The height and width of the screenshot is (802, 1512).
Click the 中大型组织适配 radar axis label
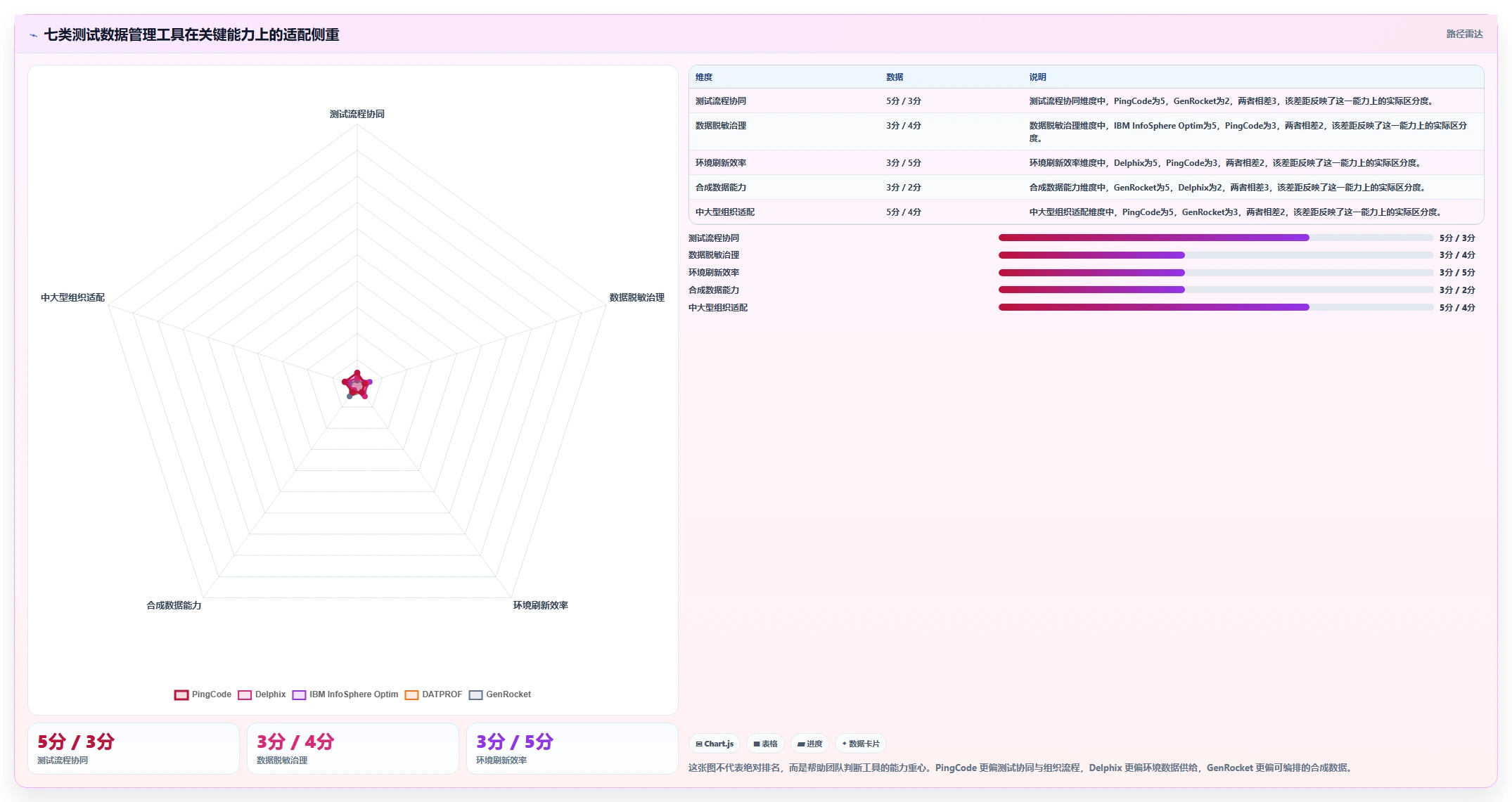click(72, 297)
